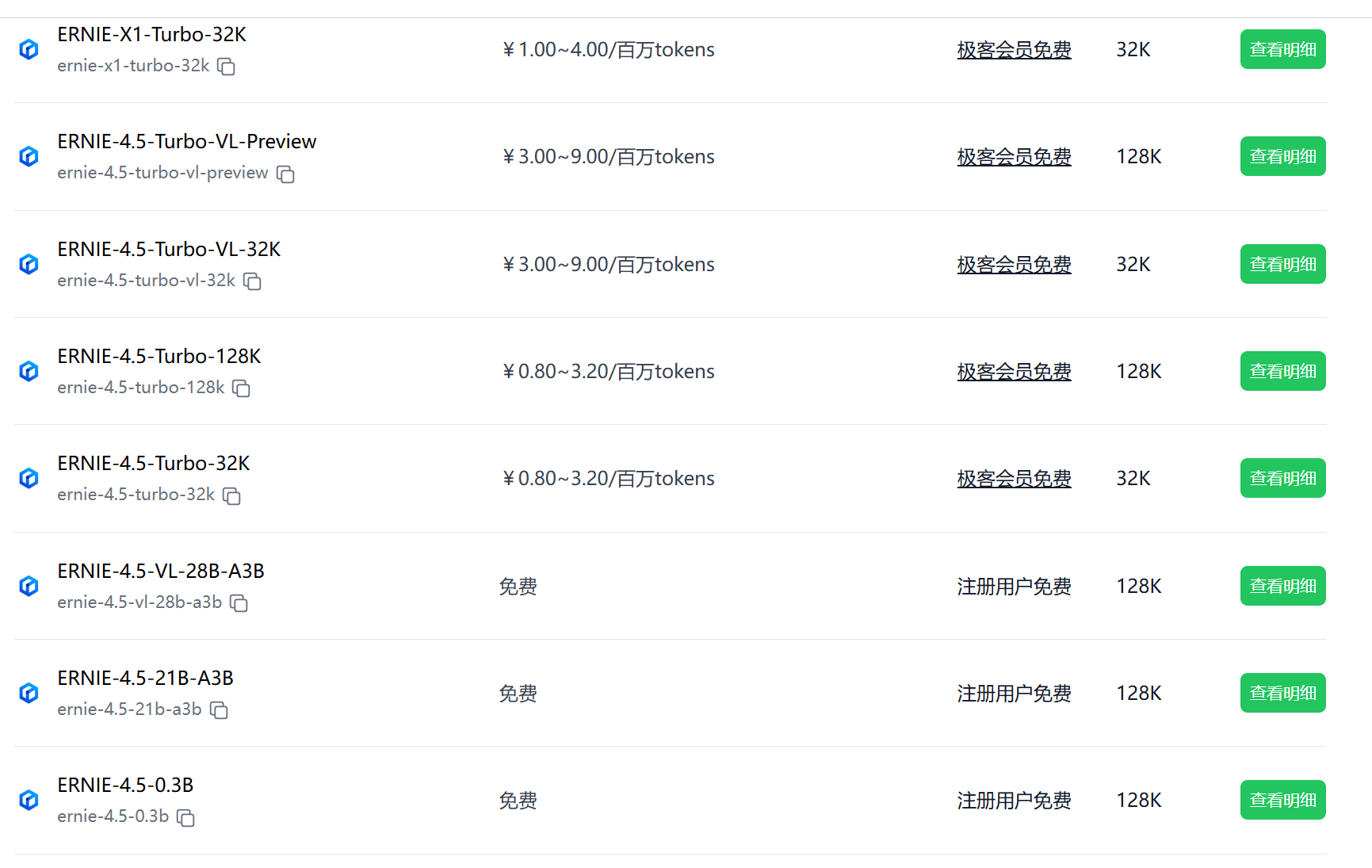The width and height of the screenshot is (1372, 868).
Task: Click 免费 price in ERNIE-4.5-VL-28B-A3B row
Action: pyautogui.click(x=518, y=587)
